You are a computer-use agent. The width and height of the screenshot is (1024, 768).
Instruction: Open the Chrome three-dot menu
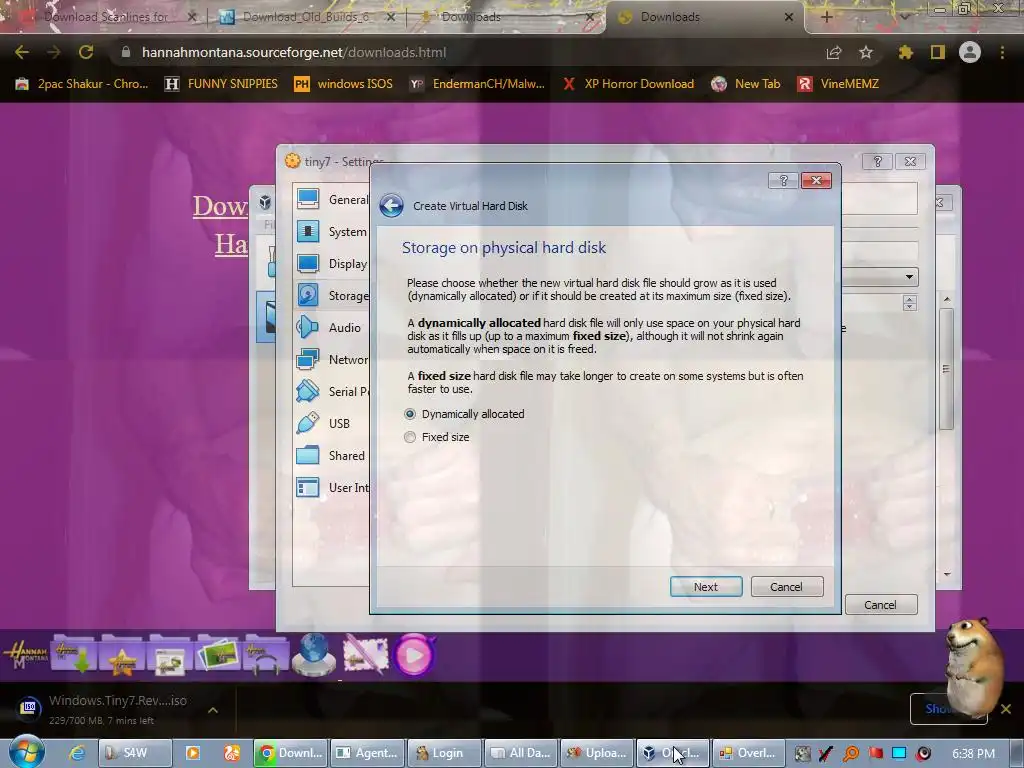(x=1002, y=52)
